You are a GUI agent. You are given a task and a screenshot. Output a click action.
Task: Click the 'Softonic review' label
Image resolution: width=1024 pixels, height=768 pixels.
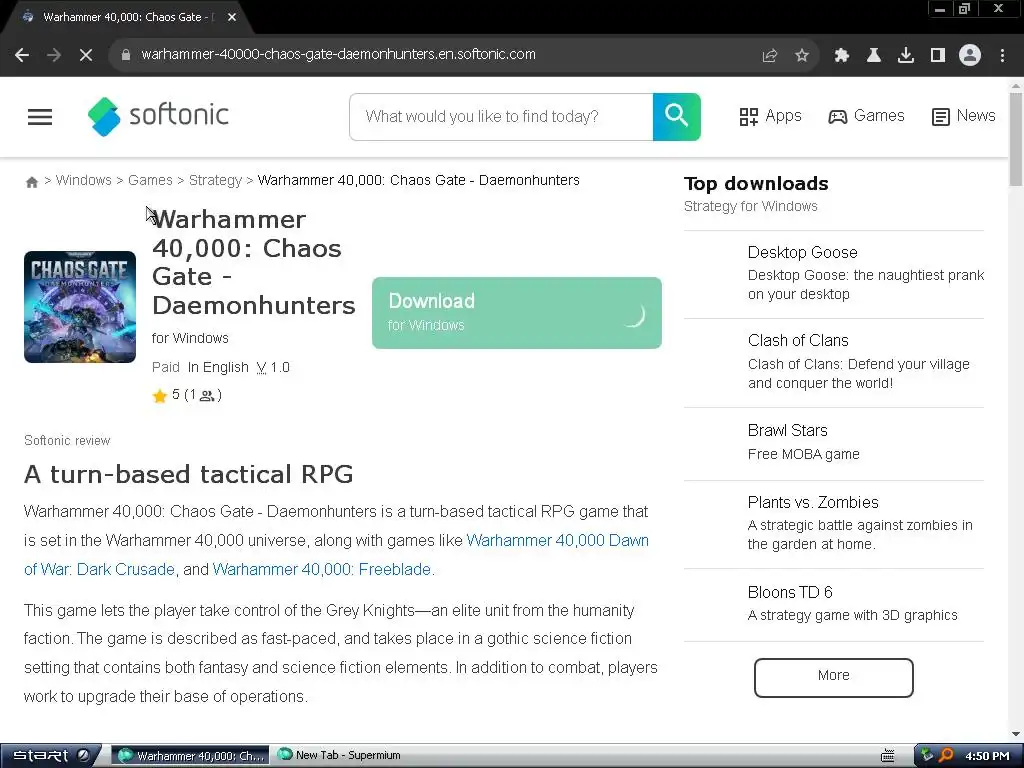(67, 441)
